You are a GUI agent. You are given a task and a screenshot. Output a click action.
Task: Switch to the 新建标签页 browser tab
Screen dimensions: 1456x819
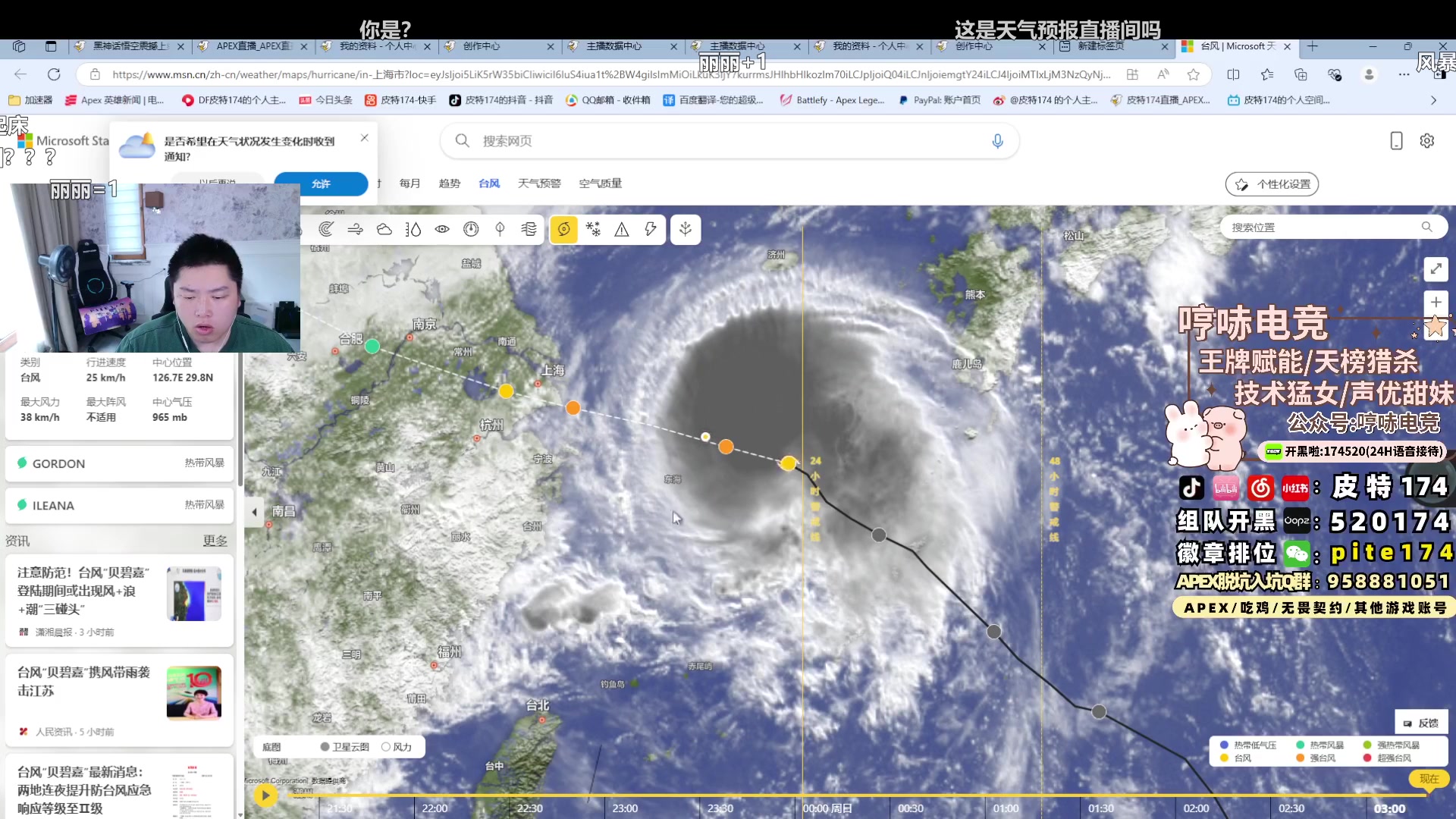1113,46
